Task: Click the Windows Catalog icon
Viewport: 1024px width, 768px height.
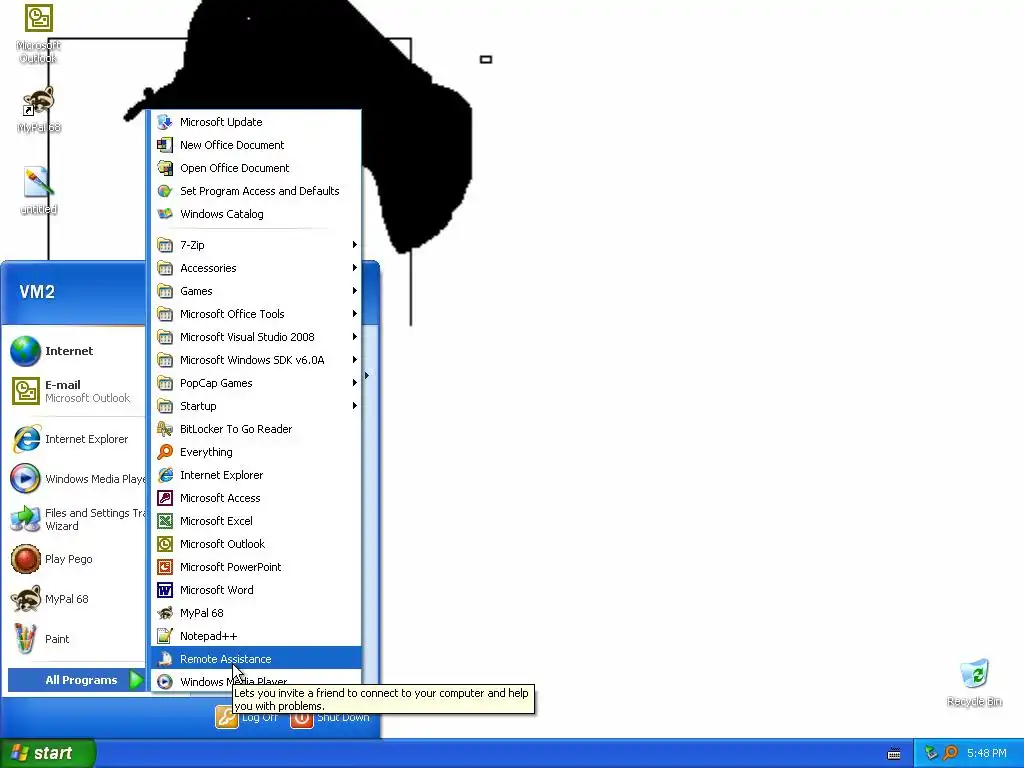Action: coord(165,214)
